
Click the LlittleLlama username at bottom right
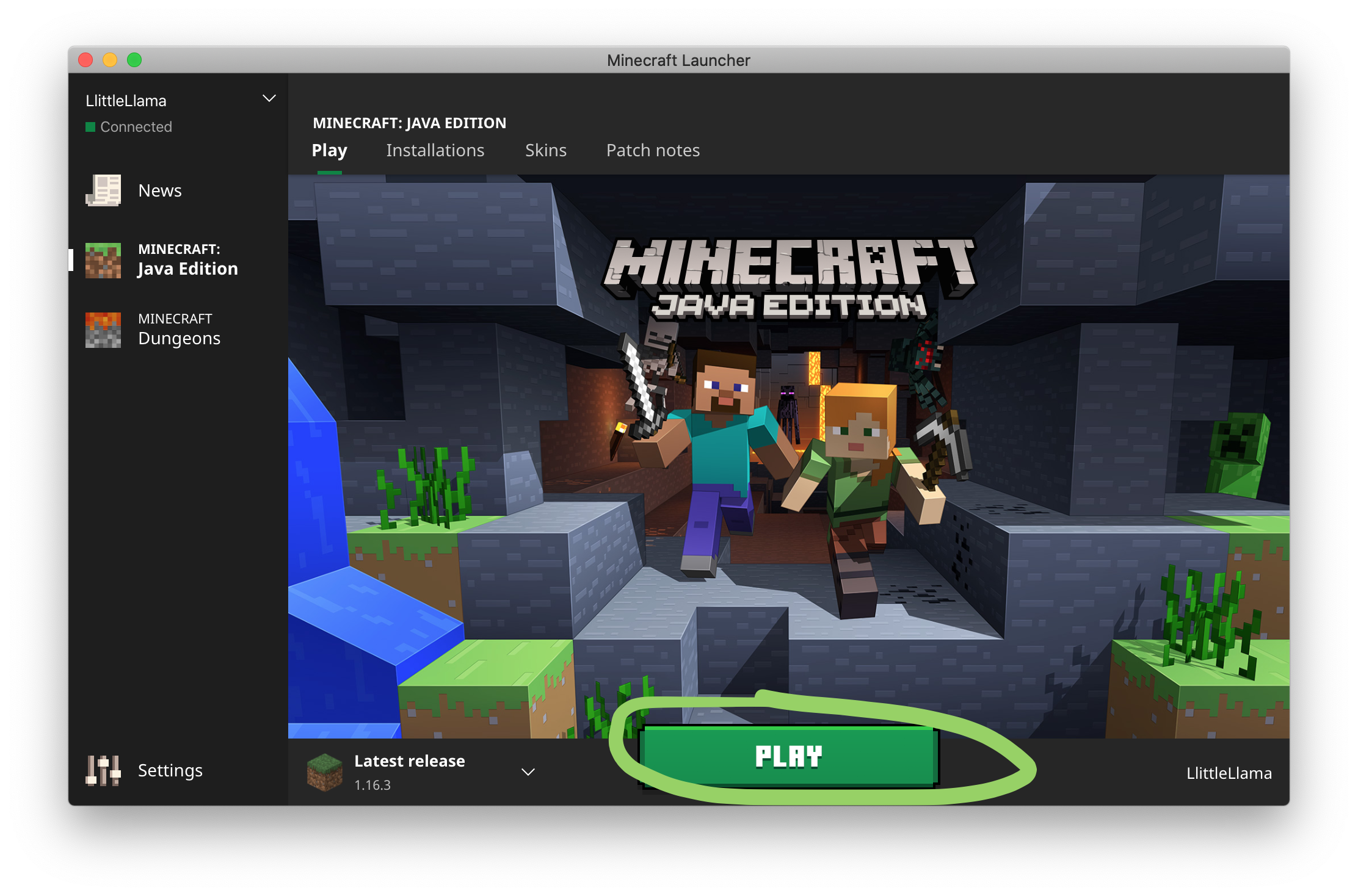1229,773
